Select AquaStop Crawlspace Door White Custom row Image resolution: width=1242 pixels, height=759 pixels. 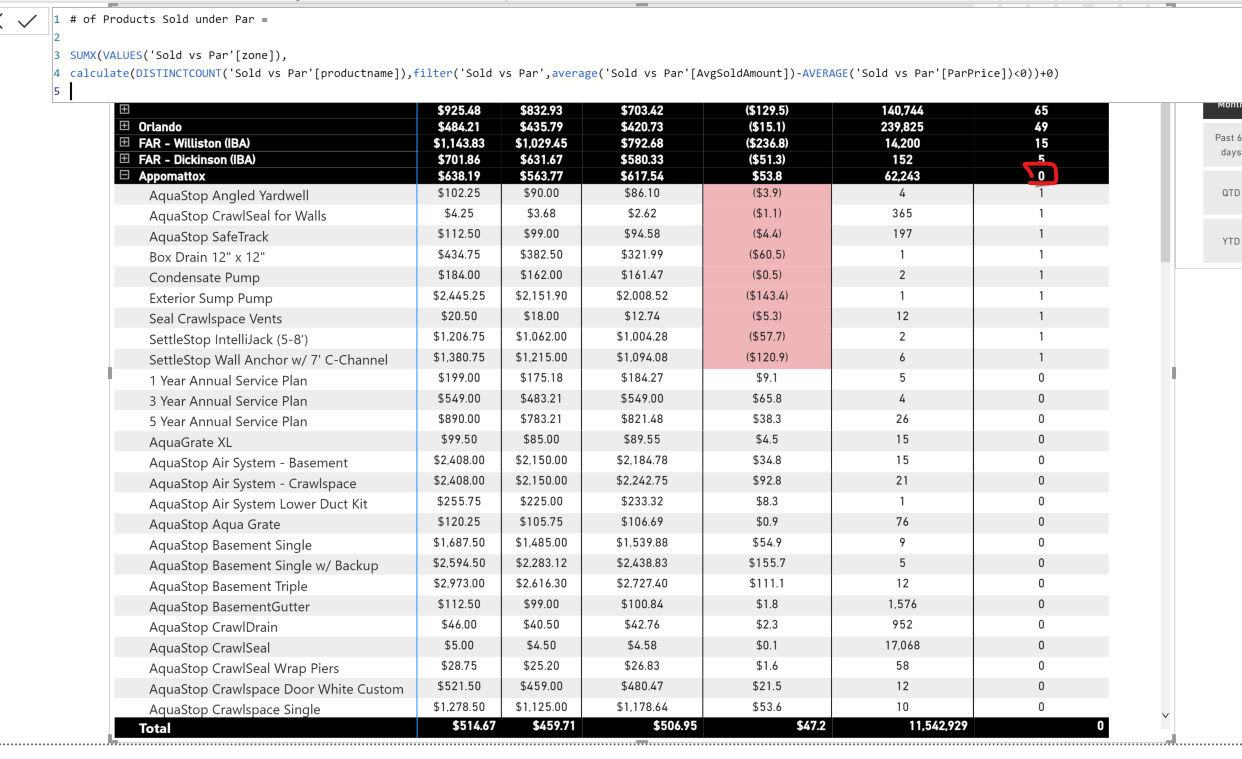point(277,688)
